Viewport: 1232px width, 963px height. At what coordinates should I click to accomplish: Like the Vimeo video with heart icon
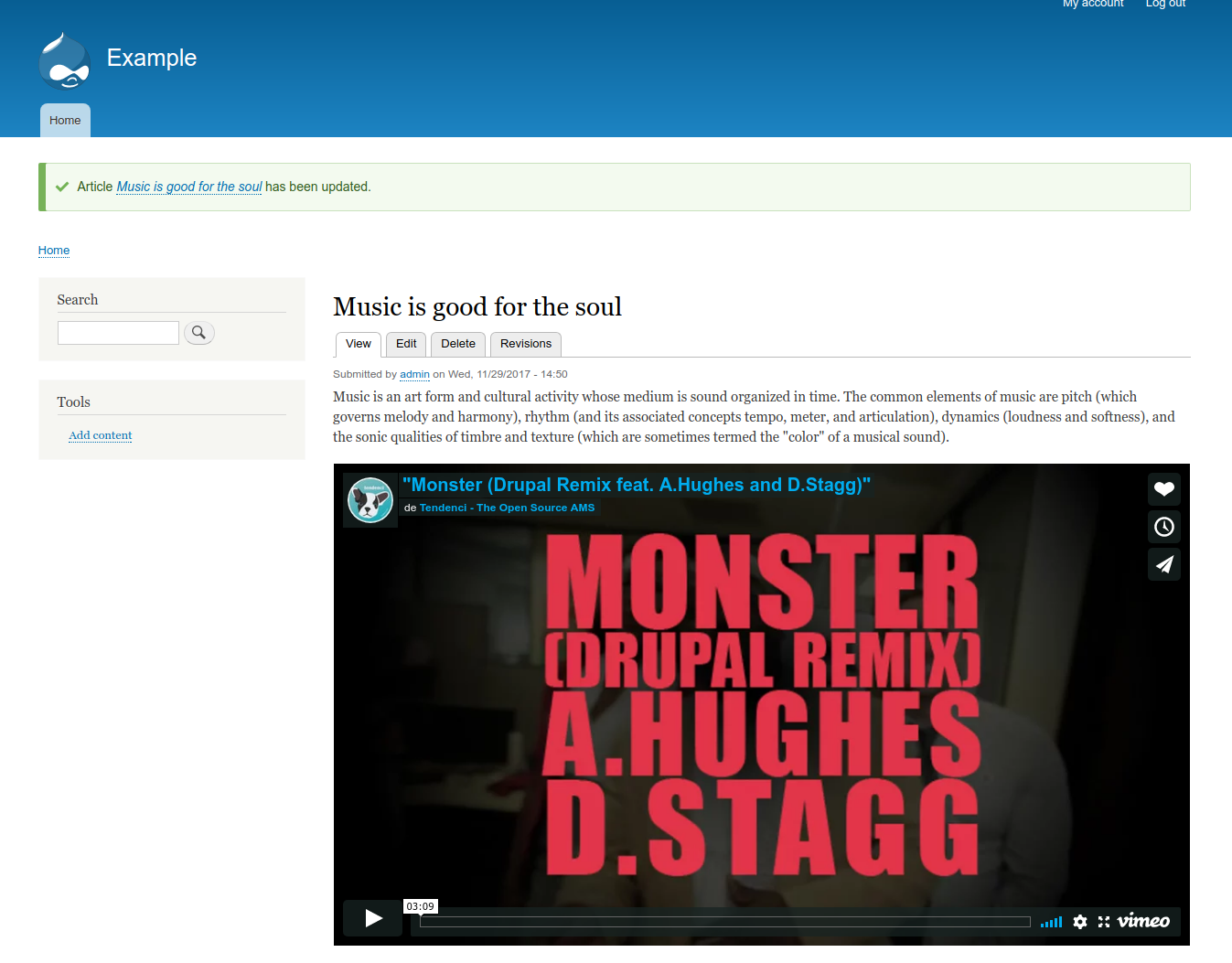[1163, 489]
